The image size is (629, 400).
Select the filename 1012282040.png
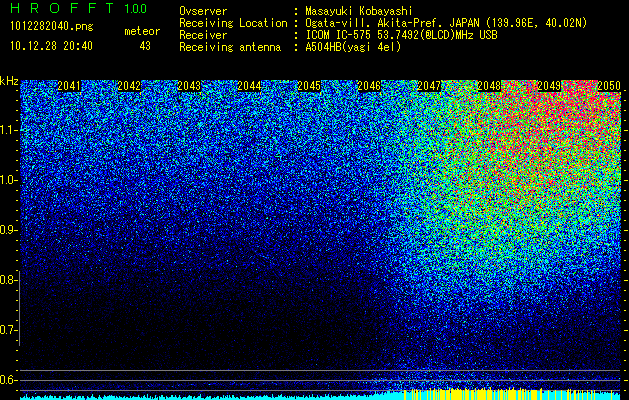52,27
